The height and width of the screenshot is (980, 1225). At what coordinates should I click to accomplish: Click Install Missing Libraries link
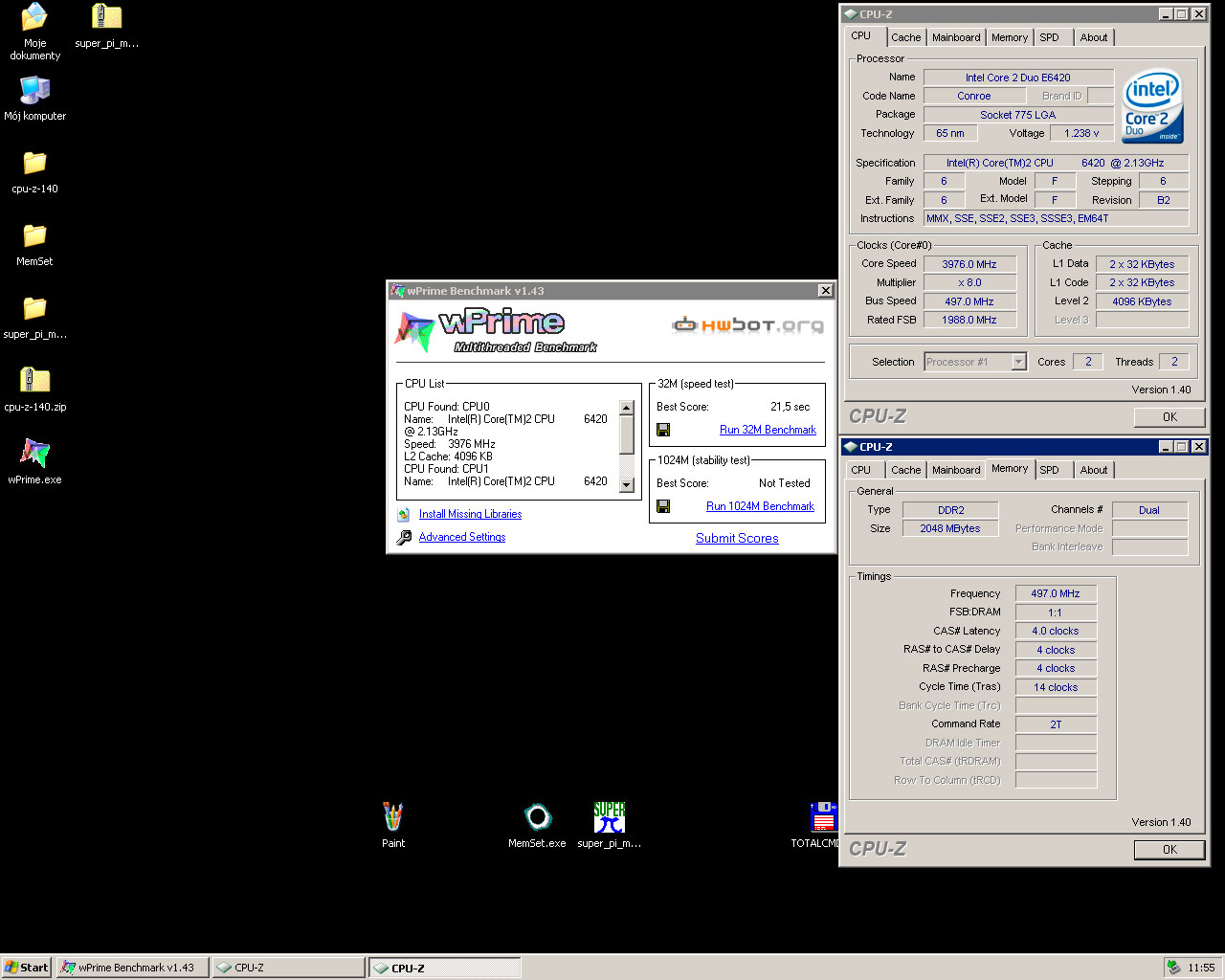[470, 514]
